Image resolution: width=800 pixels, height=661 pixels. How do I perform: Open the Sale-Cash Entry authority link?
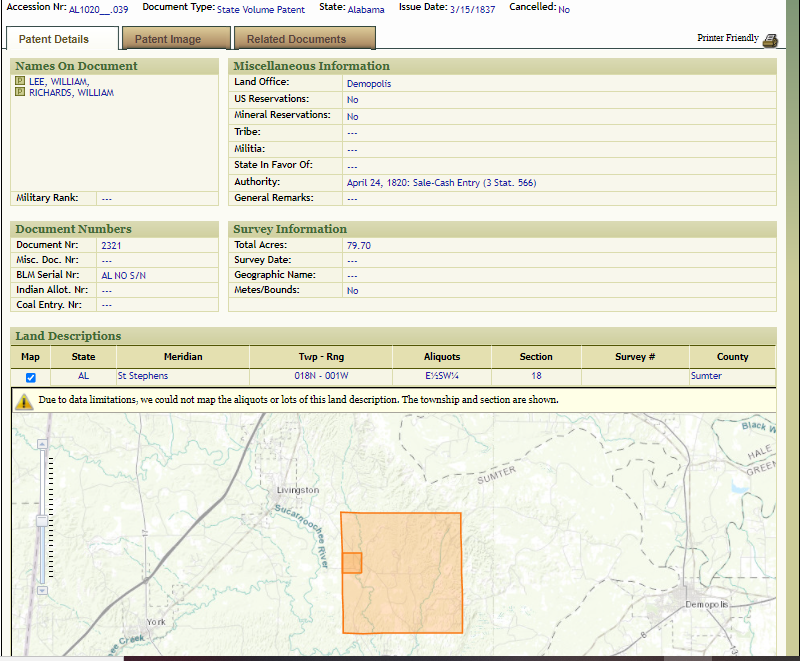[439, 183]
